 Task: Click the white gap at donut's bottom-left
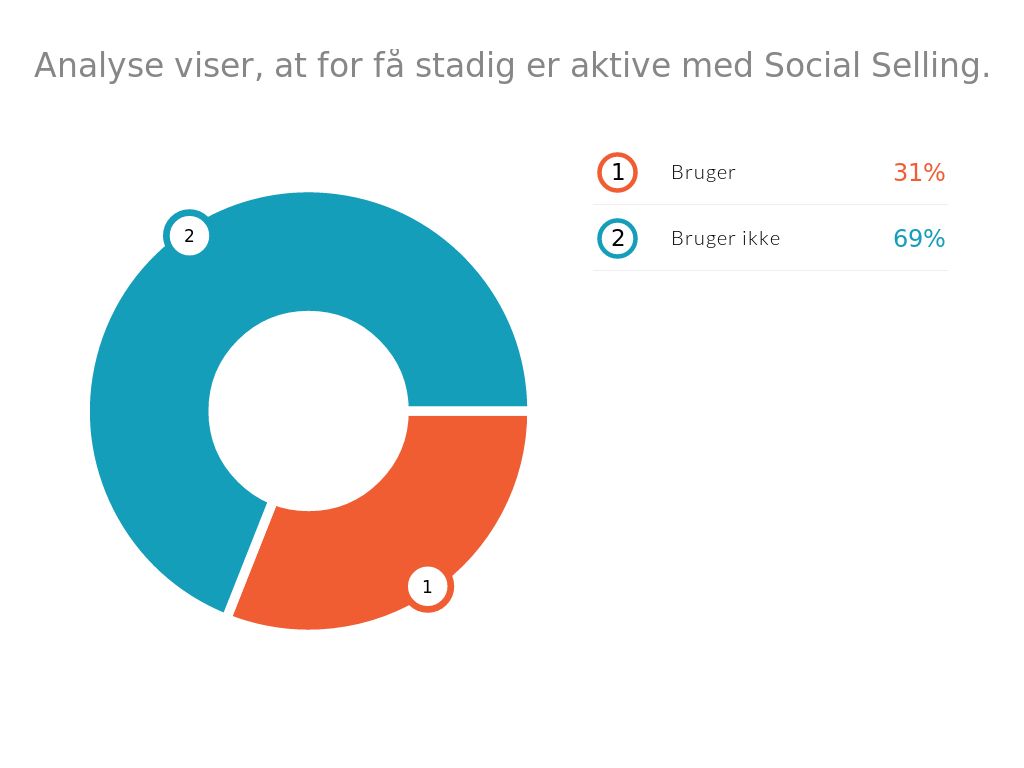pyautogui.click(x=248, y=558)
